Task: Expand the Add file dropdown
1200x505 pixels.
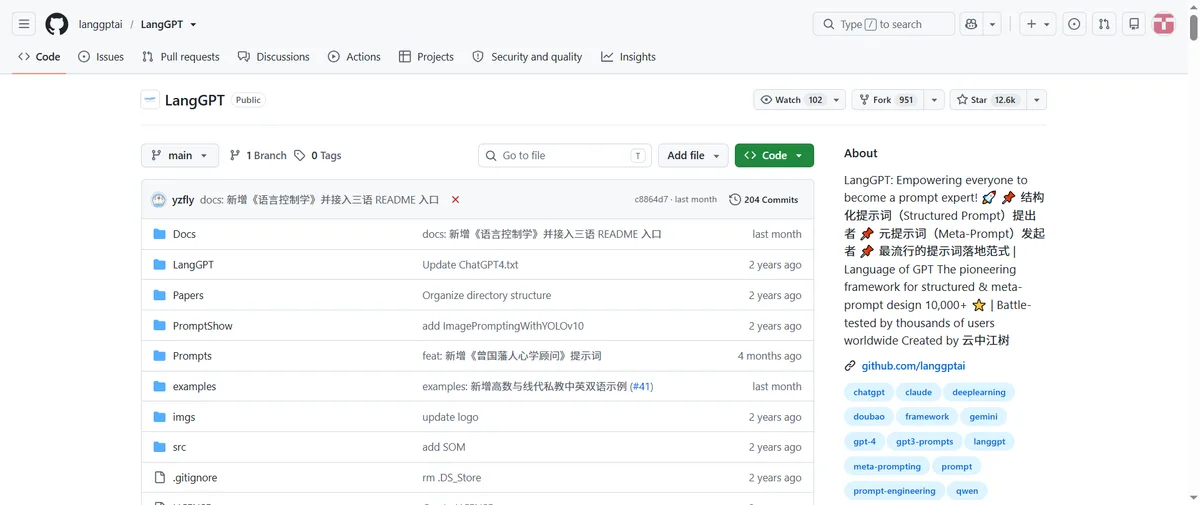Action: 693,156
